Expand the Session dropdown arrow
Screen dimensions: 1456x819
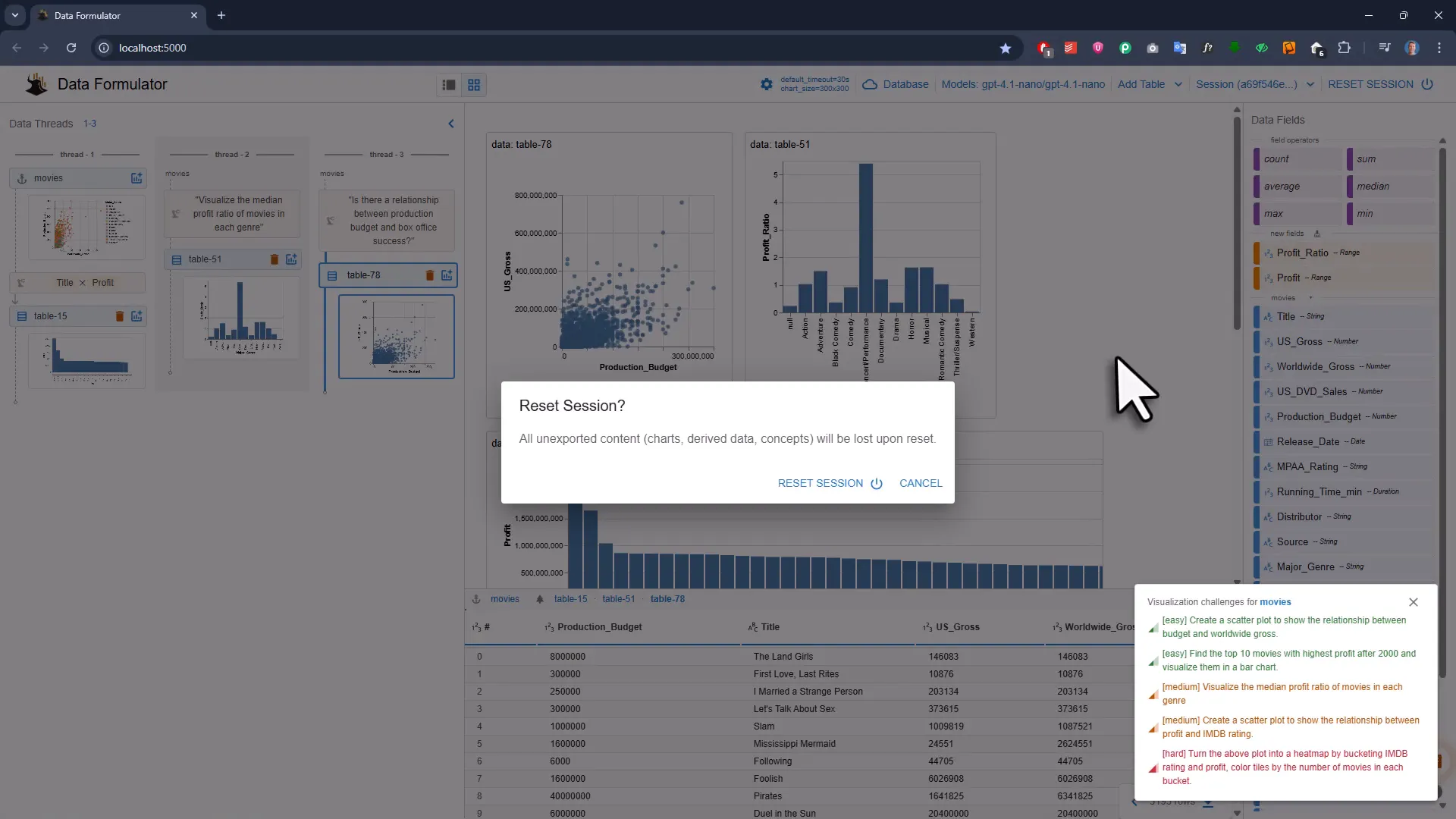(x=1310, y=84)
